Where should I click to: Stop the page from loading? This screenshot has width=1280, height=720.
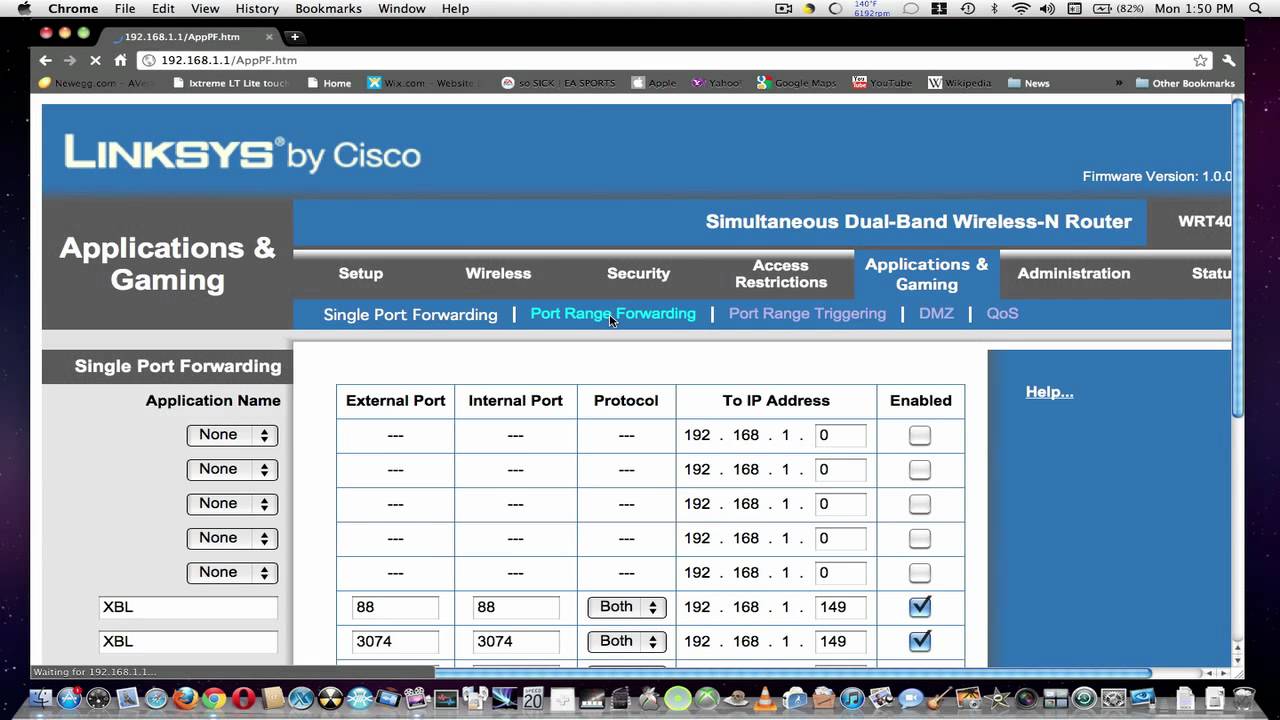(x=96, y=60)
